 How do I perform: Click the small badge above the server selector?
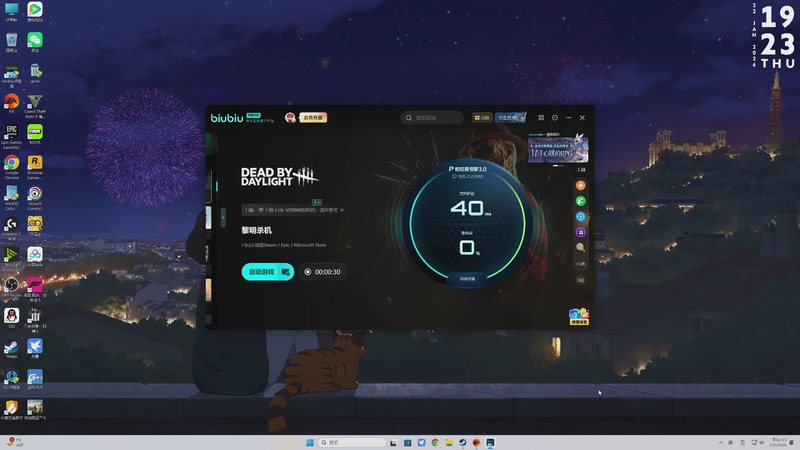(x=317, y=203)
